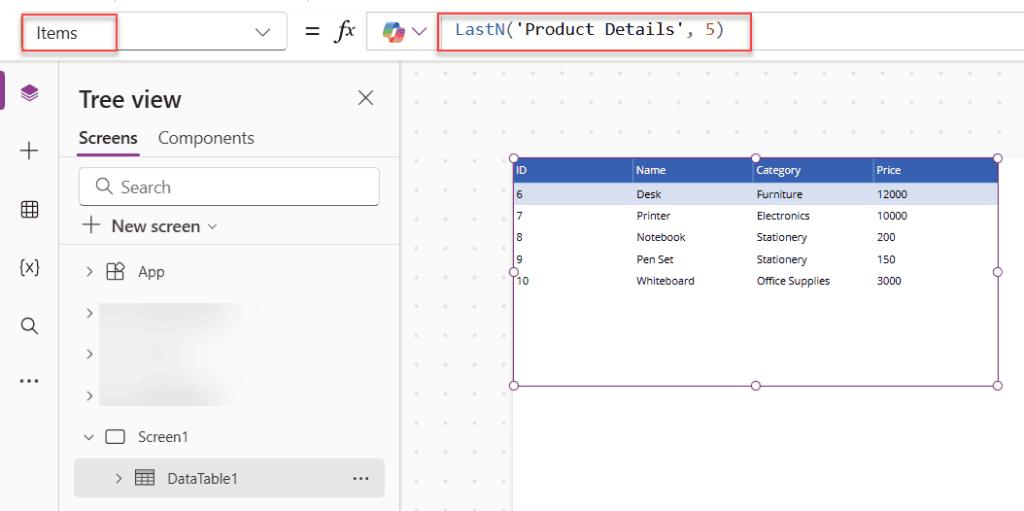Open the Insert plus icon in sidebar

click(29, 152)
